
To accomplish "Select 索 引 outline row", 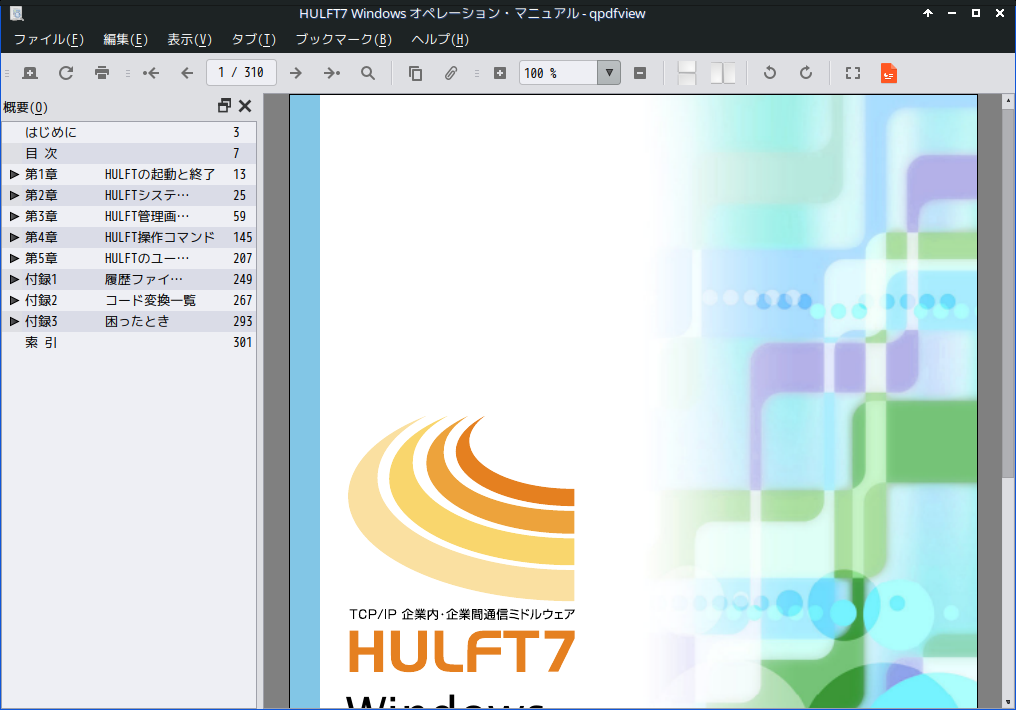I will pos(129,342).
